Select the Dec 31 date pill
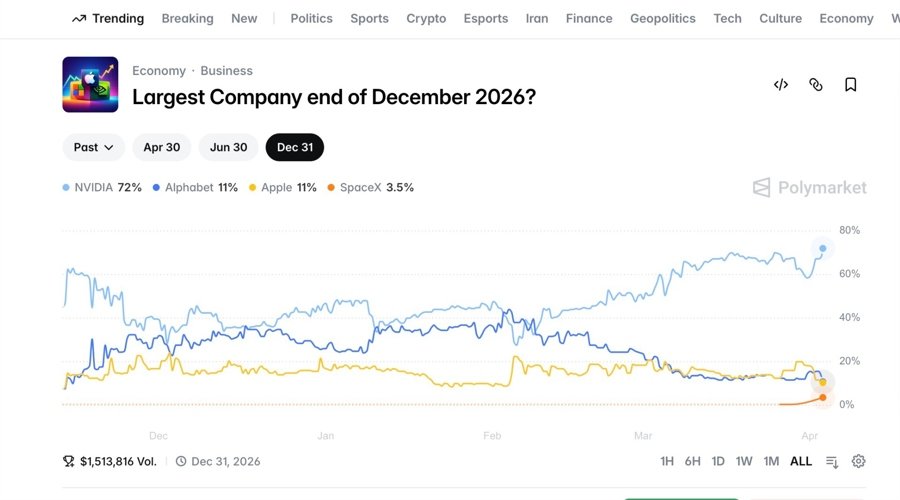This screenshot has width=900, height=500. point(295,147)
